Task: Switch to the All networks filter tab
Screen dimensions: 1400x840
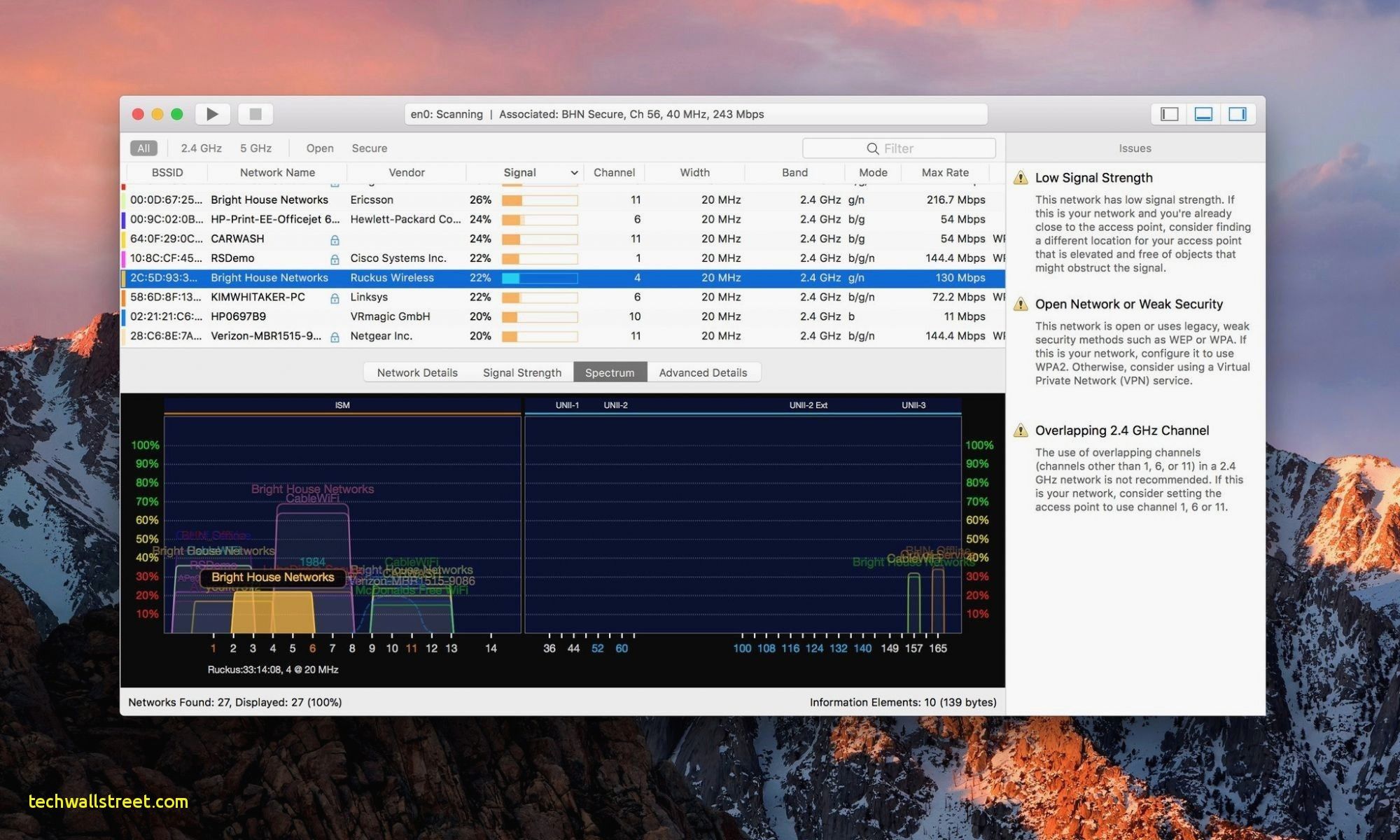Action: coord(145,148)
